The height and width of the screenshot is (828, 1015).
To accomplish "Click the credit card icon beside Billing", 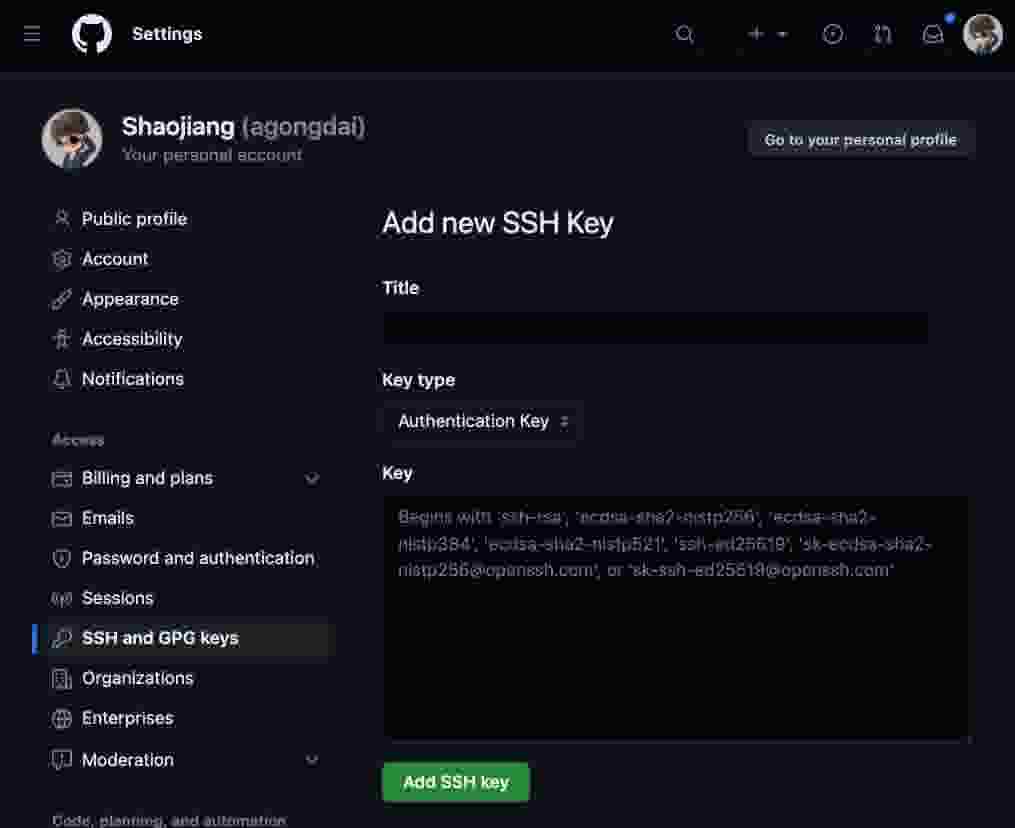I will (x=61, y=478).
